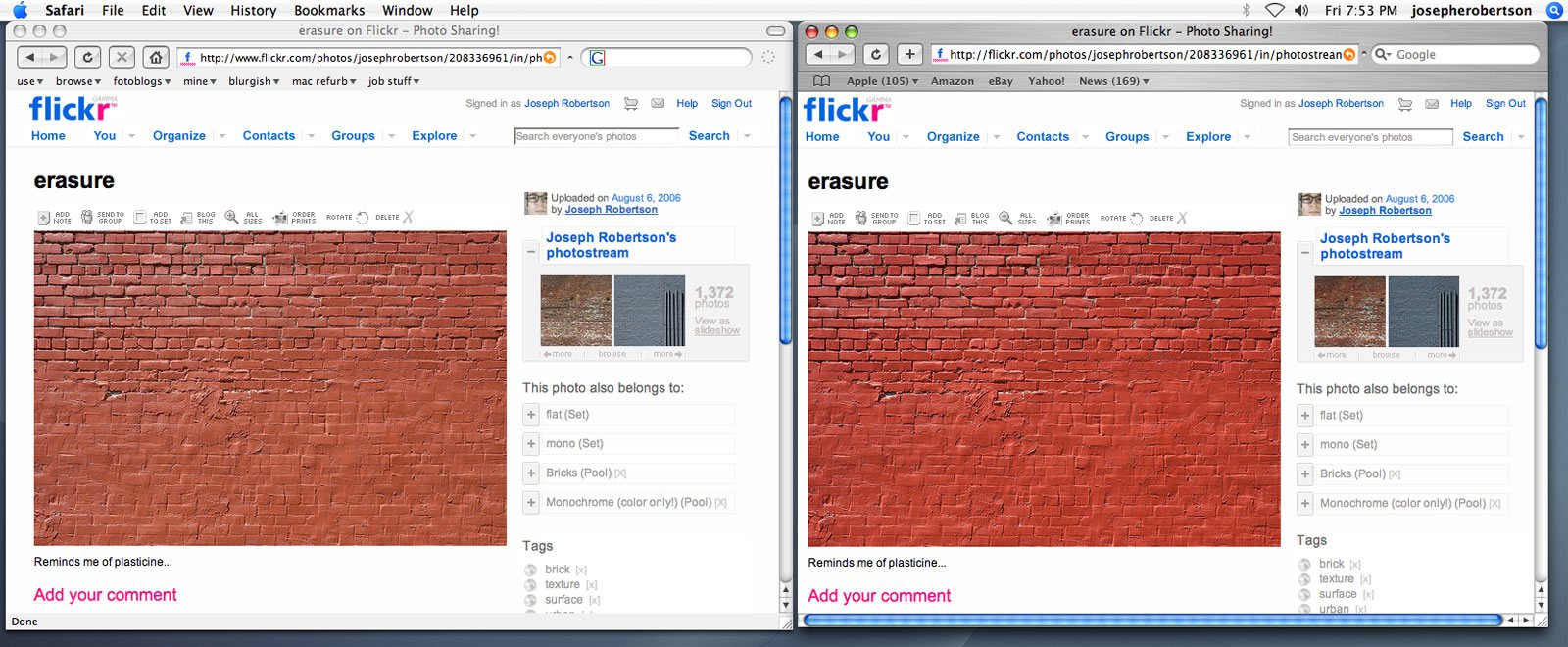Click Send to Group icon in left window
This screenshot has width=1568, height=647.
pos(87,217)
